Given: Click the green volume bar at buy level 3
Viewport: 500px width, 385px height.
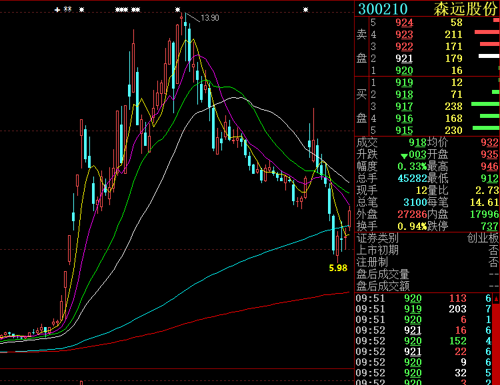Looking at the screenshot, I should tap(485, 104).
